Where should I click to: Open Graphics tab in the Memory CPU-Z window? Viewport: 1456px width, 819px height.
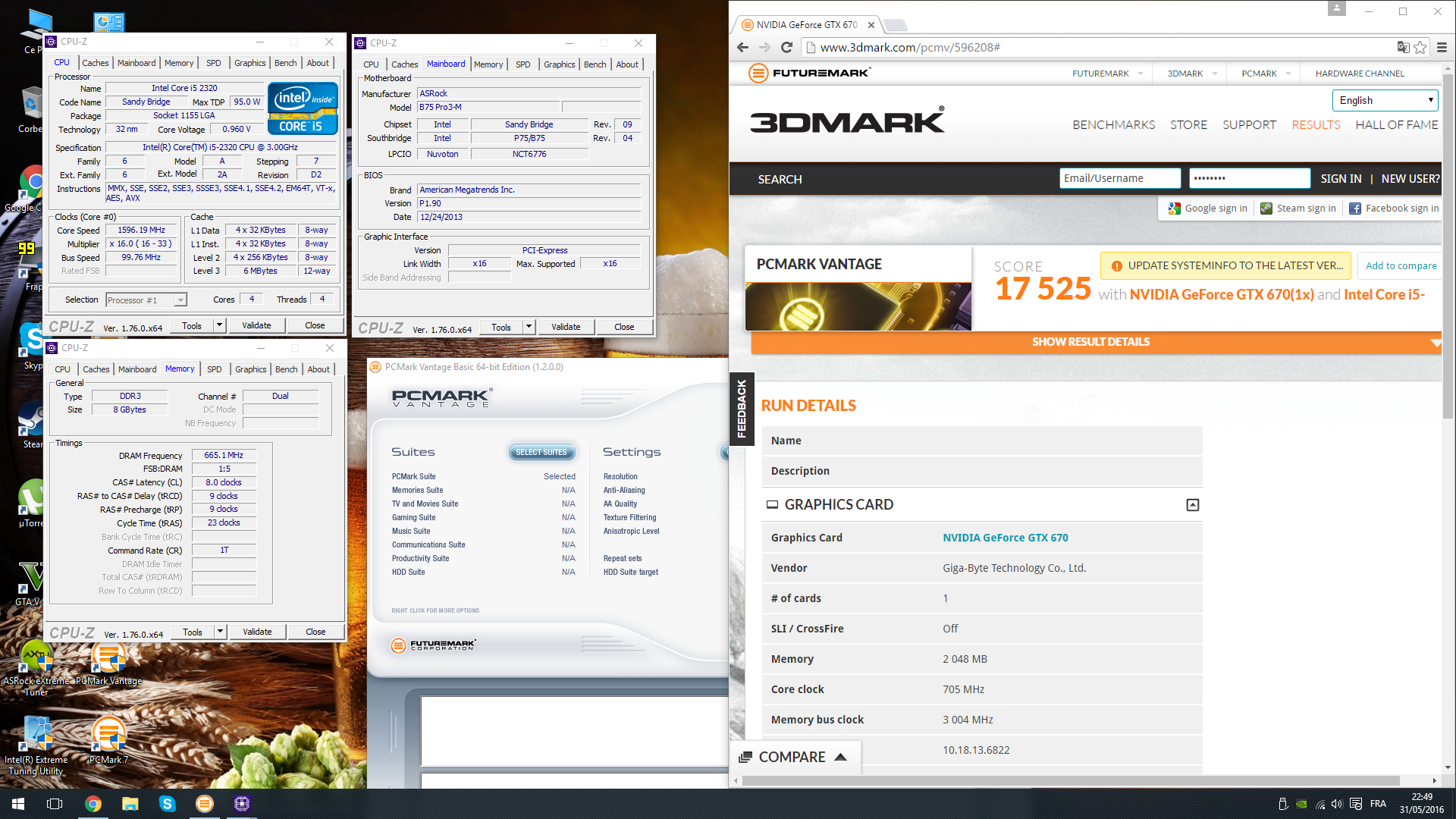click(x=251, y=369)
